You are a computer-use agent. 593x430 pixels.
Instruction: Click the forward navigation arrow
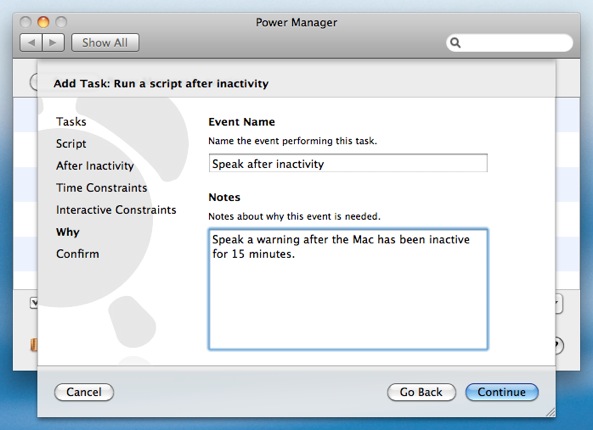click(53, 42)
